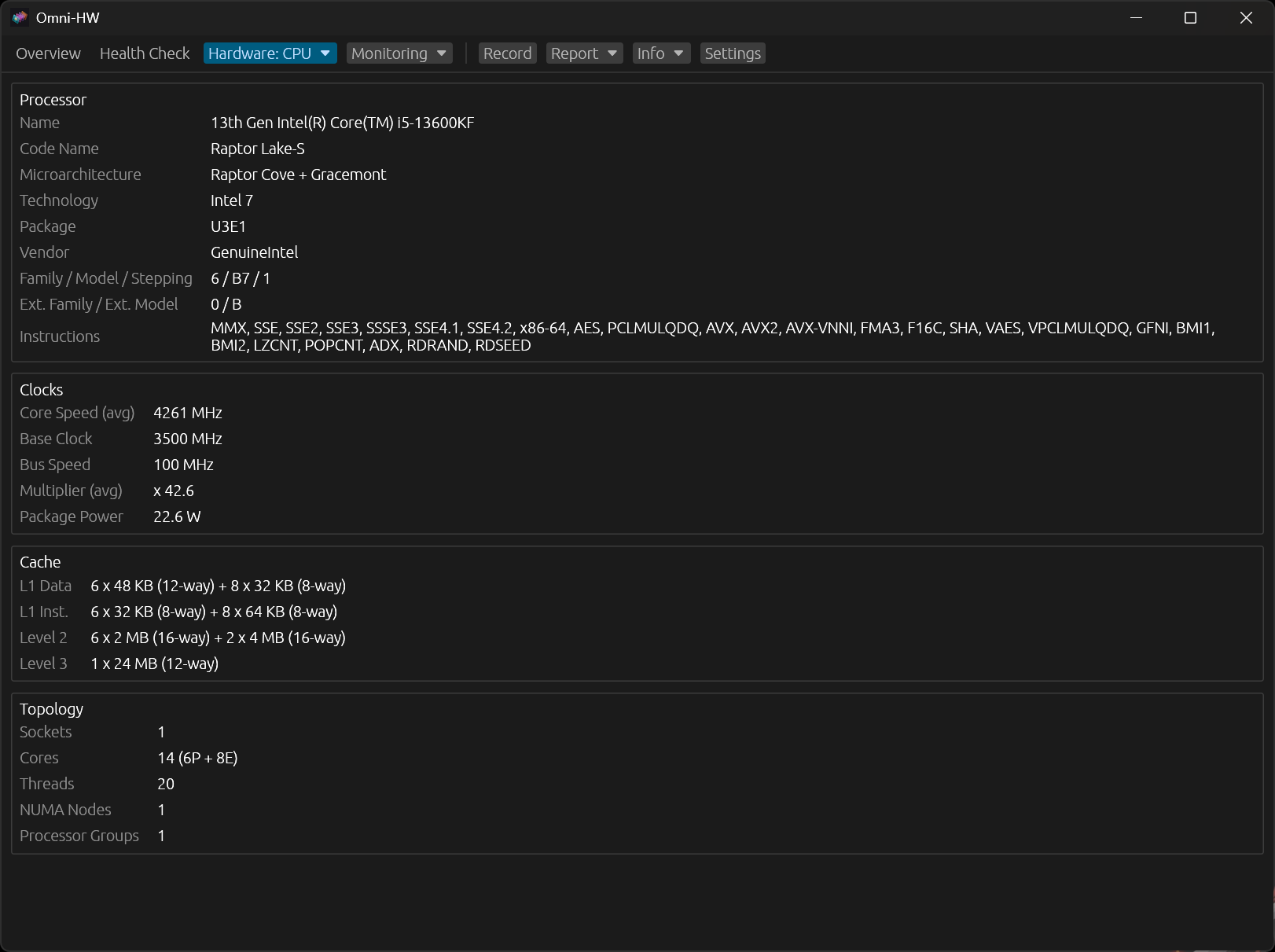The width and height of the screenshot is (1275, 952).
Task: Click the 'Raptor Lake-S' code name value
Action: click(258, 149)
